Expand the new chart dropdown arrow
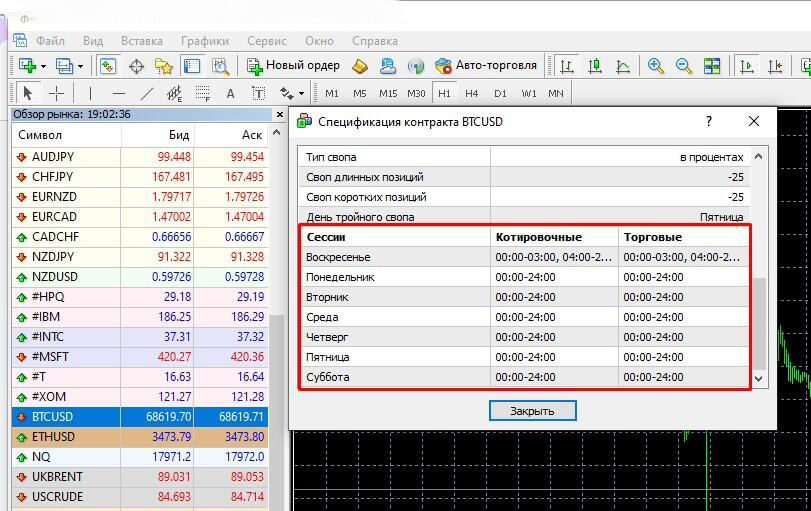The image size is (811, 511). point(43,66)
